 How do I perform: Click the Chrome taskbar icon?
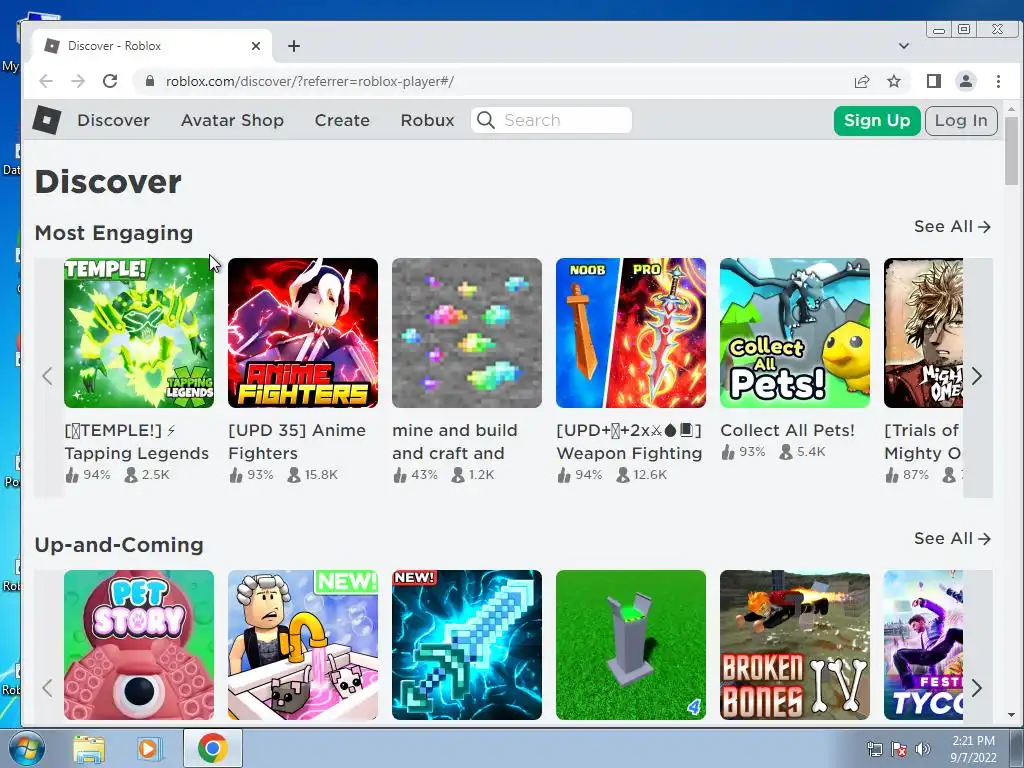(x=213, y=748)
